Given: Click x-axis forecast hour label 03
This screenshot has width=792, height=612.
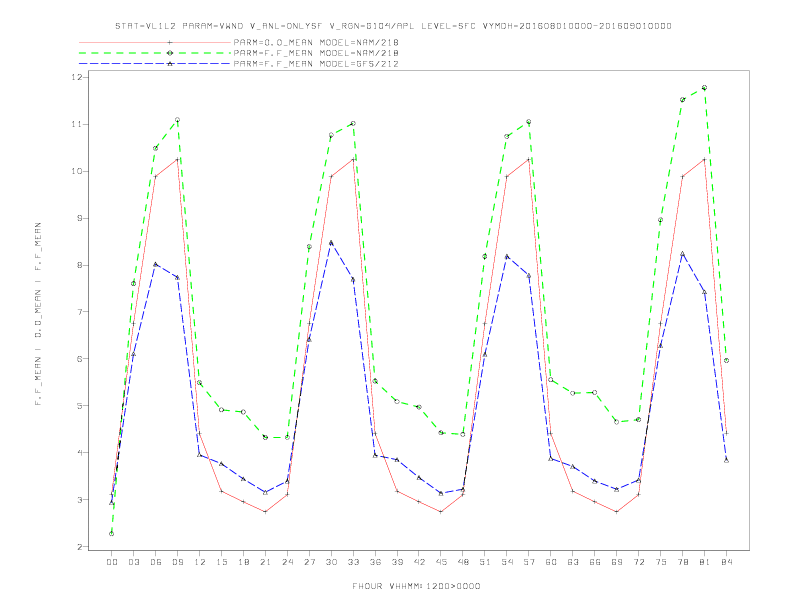Looking at the screenshot, I should (133, 562).
